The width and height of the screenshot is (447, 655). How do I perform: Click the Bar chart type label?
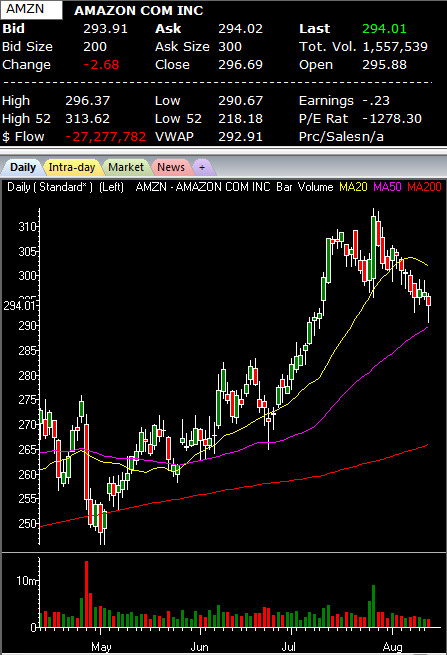[x=284, y=187]
